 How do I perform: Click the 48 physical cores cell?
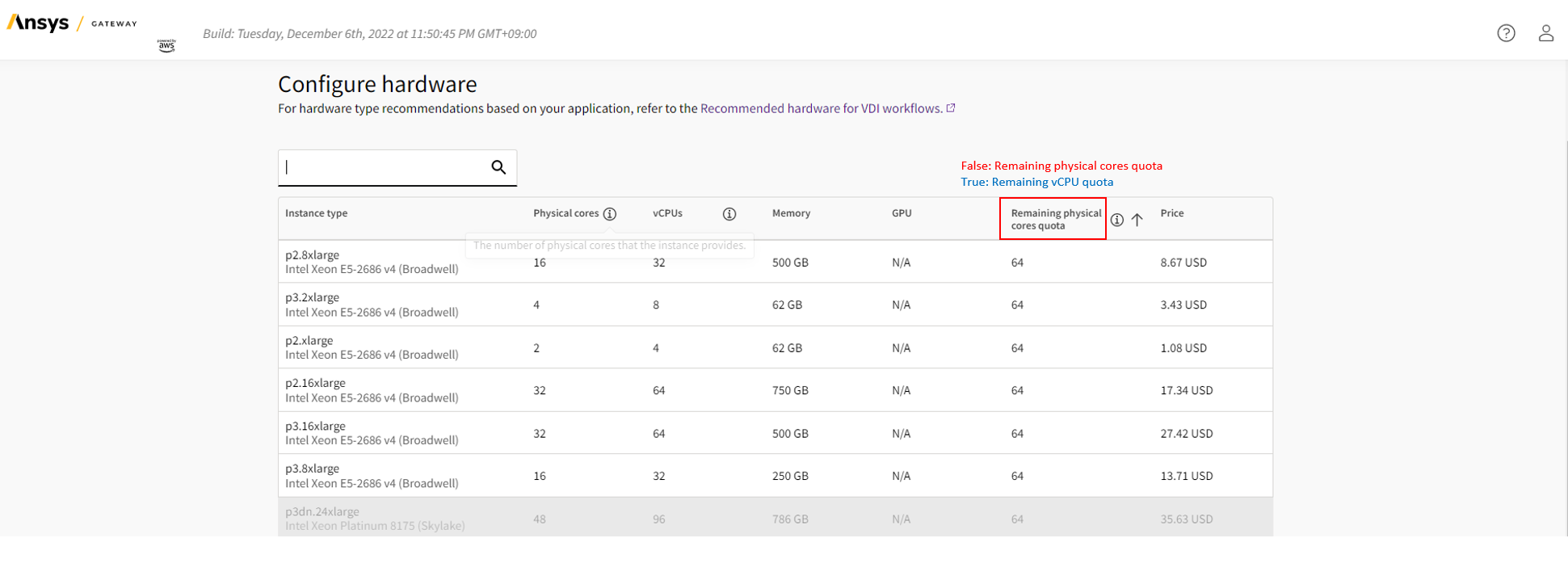(540, 519)
